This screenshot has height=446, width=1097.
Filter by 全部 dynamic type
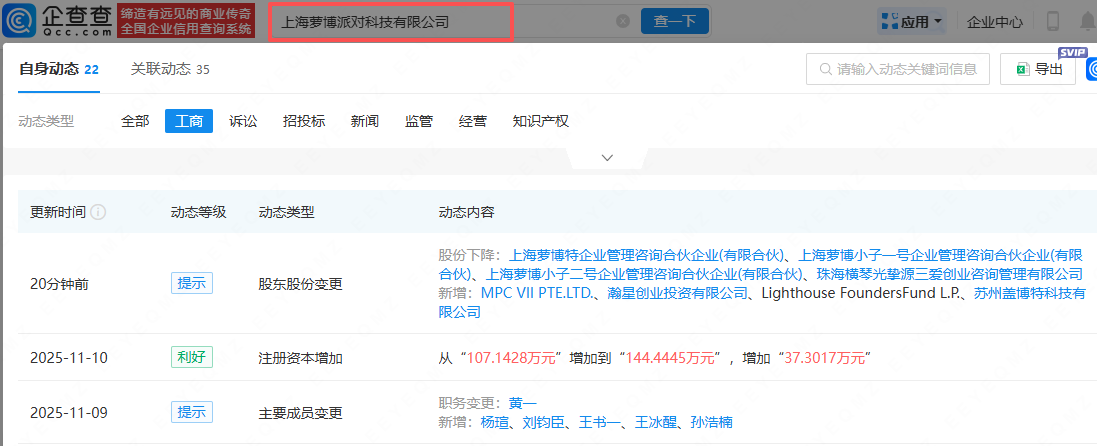point(135,121)
